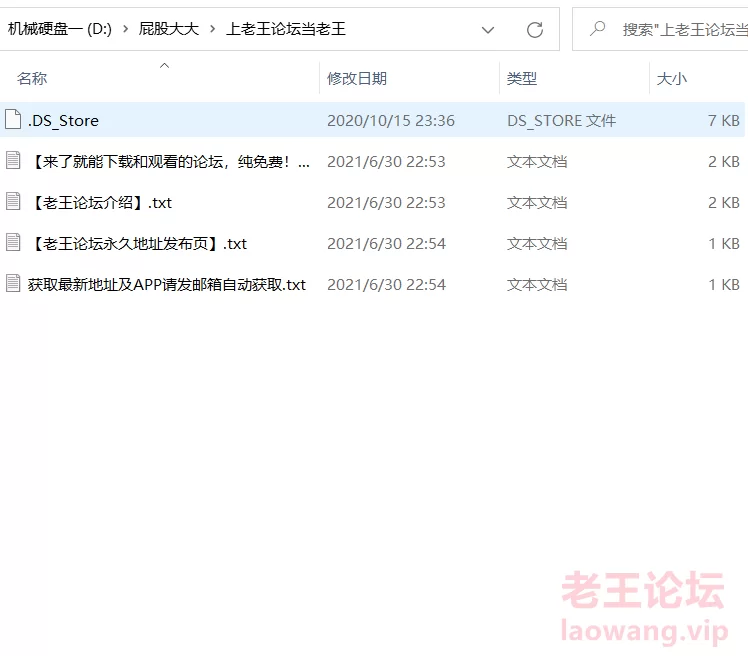This screenshot has width=748, height=656.
Task: Click the icon of 获取最新地址及APP请发邮箱自动获取.txt
Action: (13, 283)
